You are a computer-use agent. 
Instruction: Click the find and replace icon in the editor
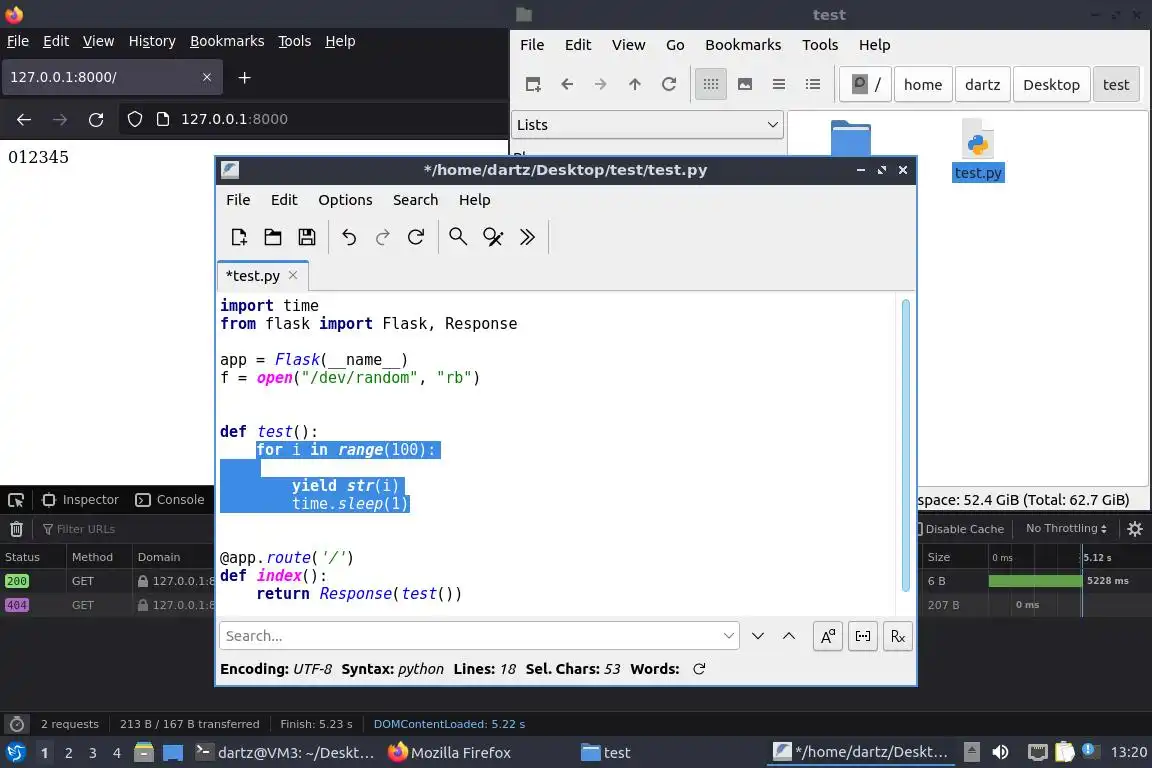(492, 237)
